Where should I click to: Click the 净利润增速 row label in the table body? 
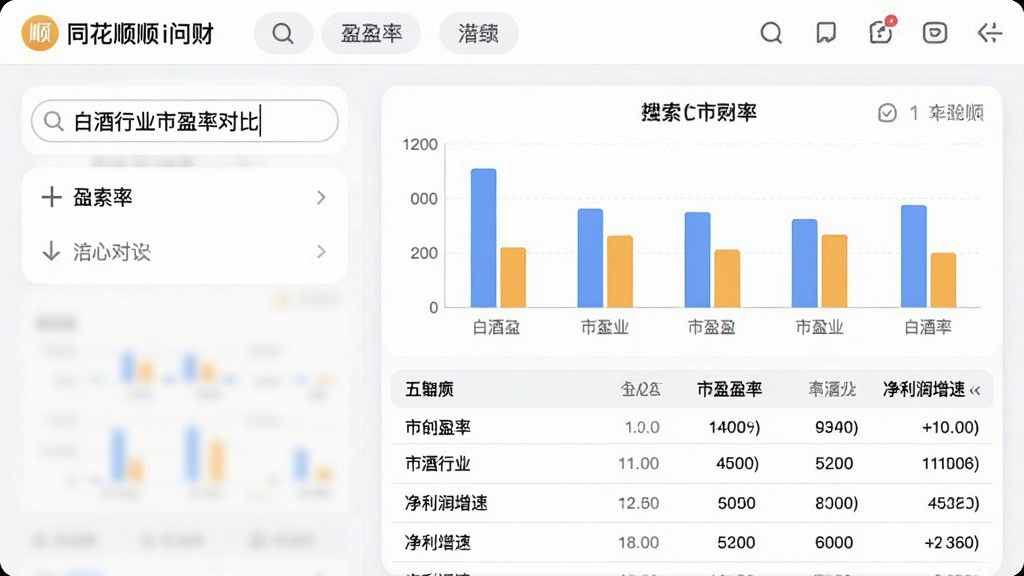click(446, 503)
